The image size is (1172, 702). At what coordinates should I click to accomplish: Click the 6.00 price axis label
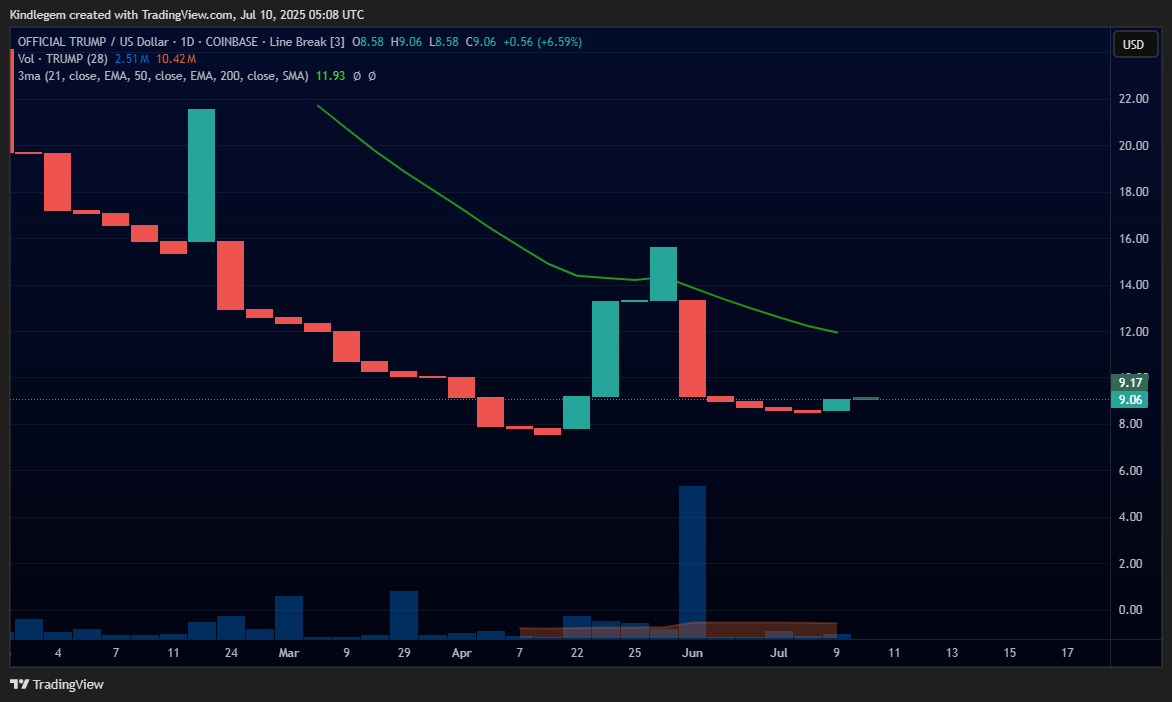[x=1130, y=470]
